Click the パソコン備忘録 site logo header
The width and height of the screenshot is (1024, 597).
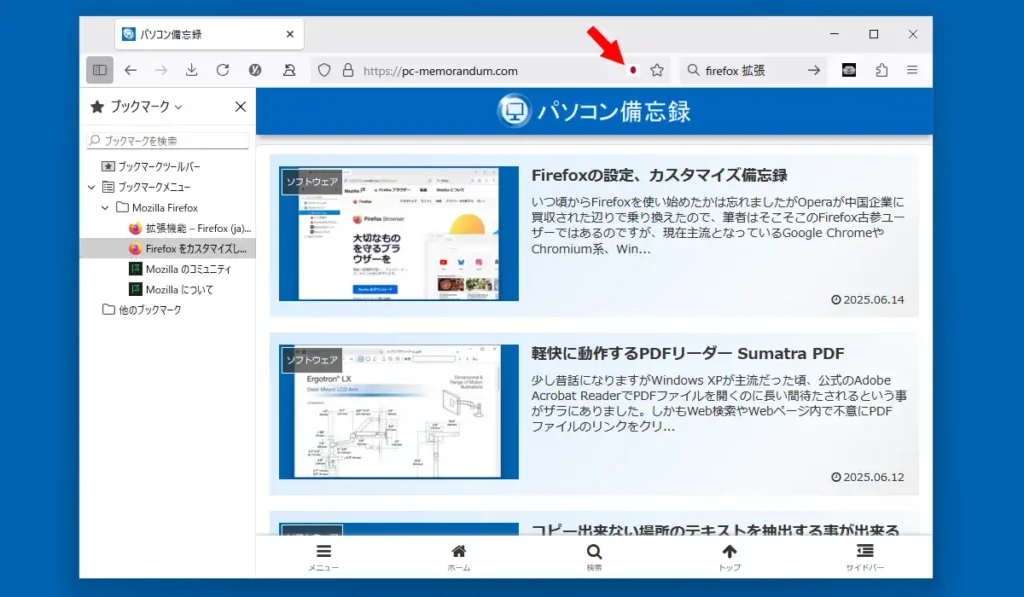[594, 111]
